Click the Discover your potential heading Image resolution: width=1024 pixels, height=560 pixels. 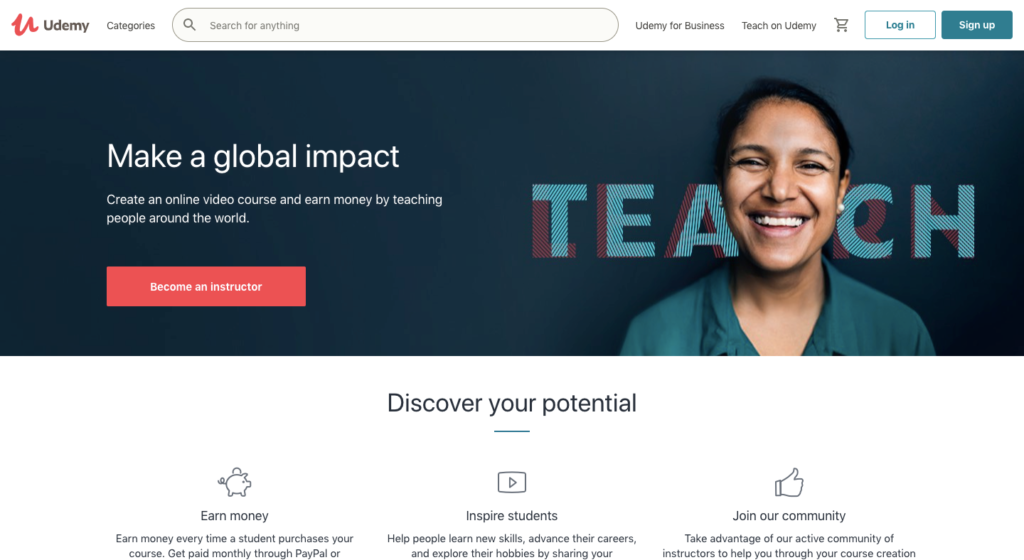(512, 403)
